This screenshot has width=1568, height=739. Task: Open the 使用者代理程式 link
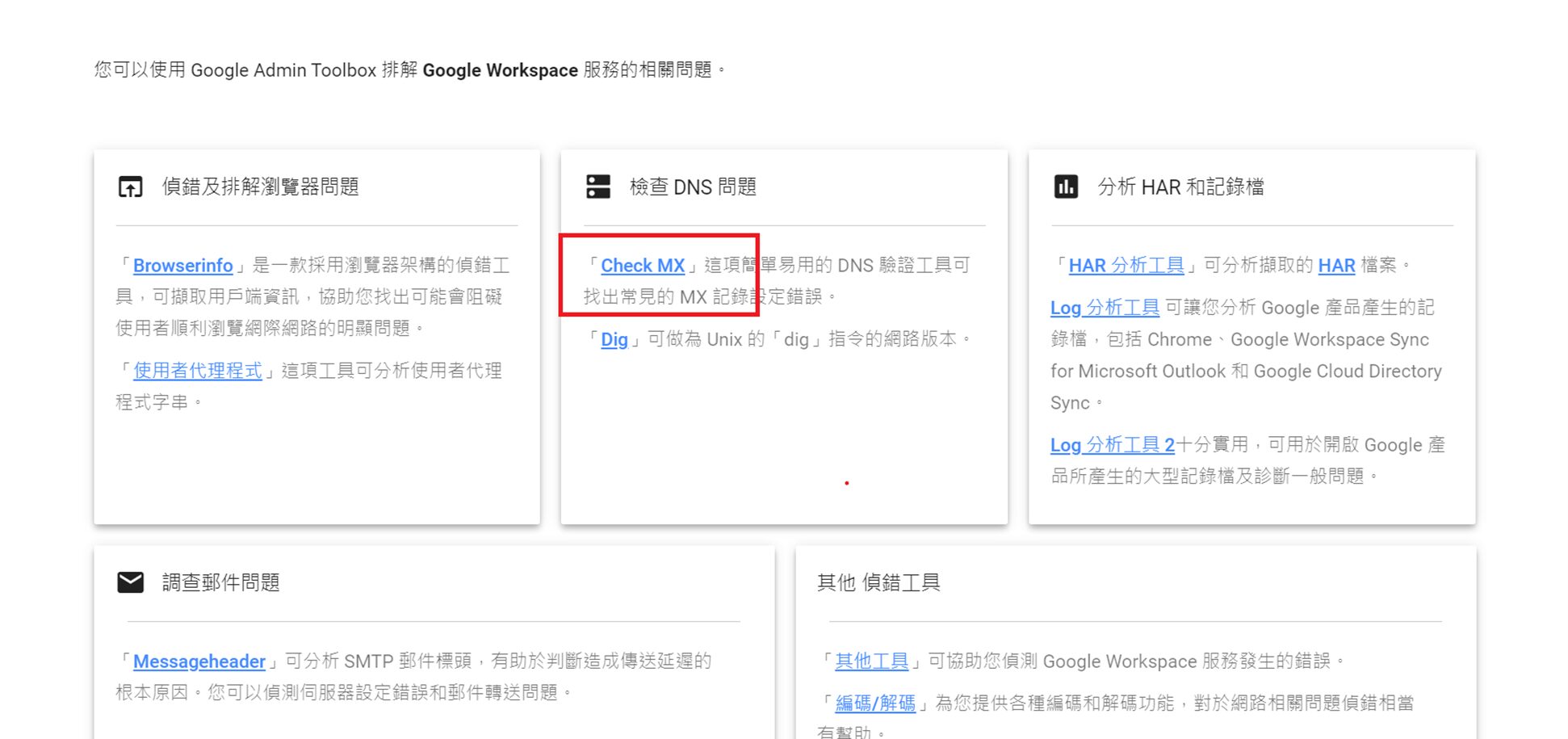(197, 371)
